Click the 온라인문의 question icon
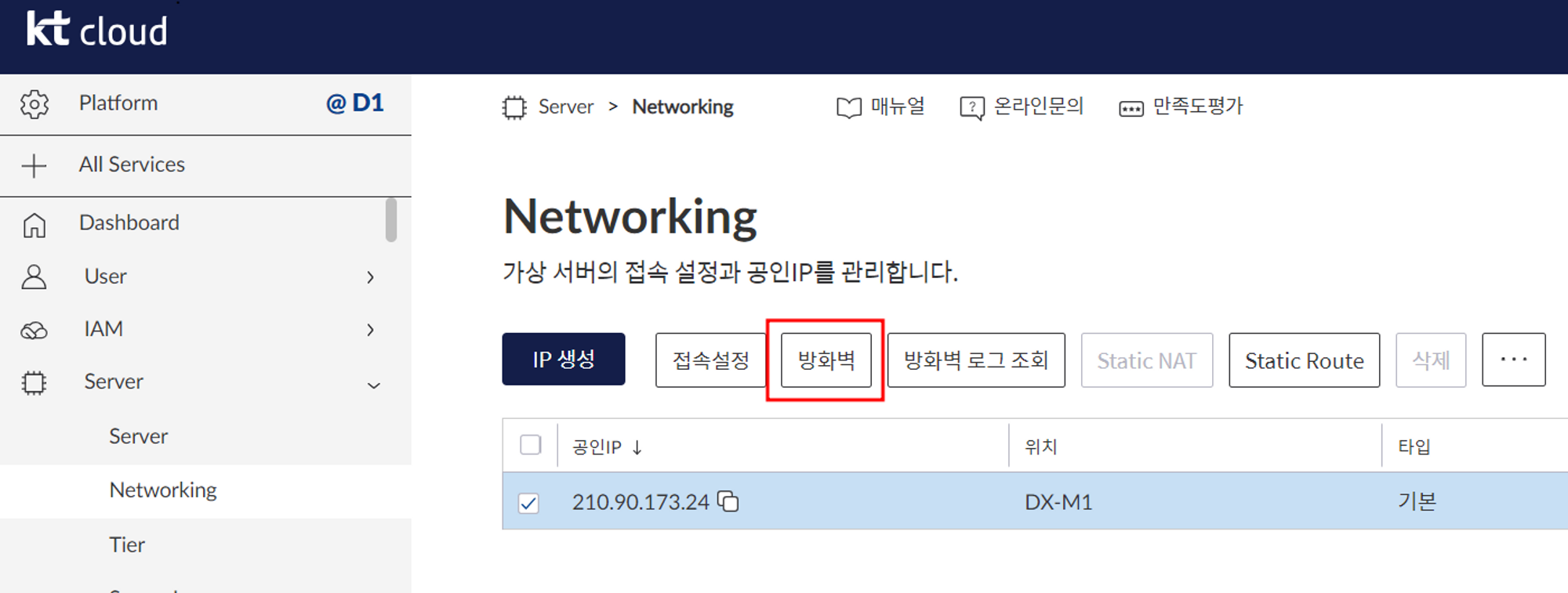This screenshot has width=1568, height=593. (972, 108)
